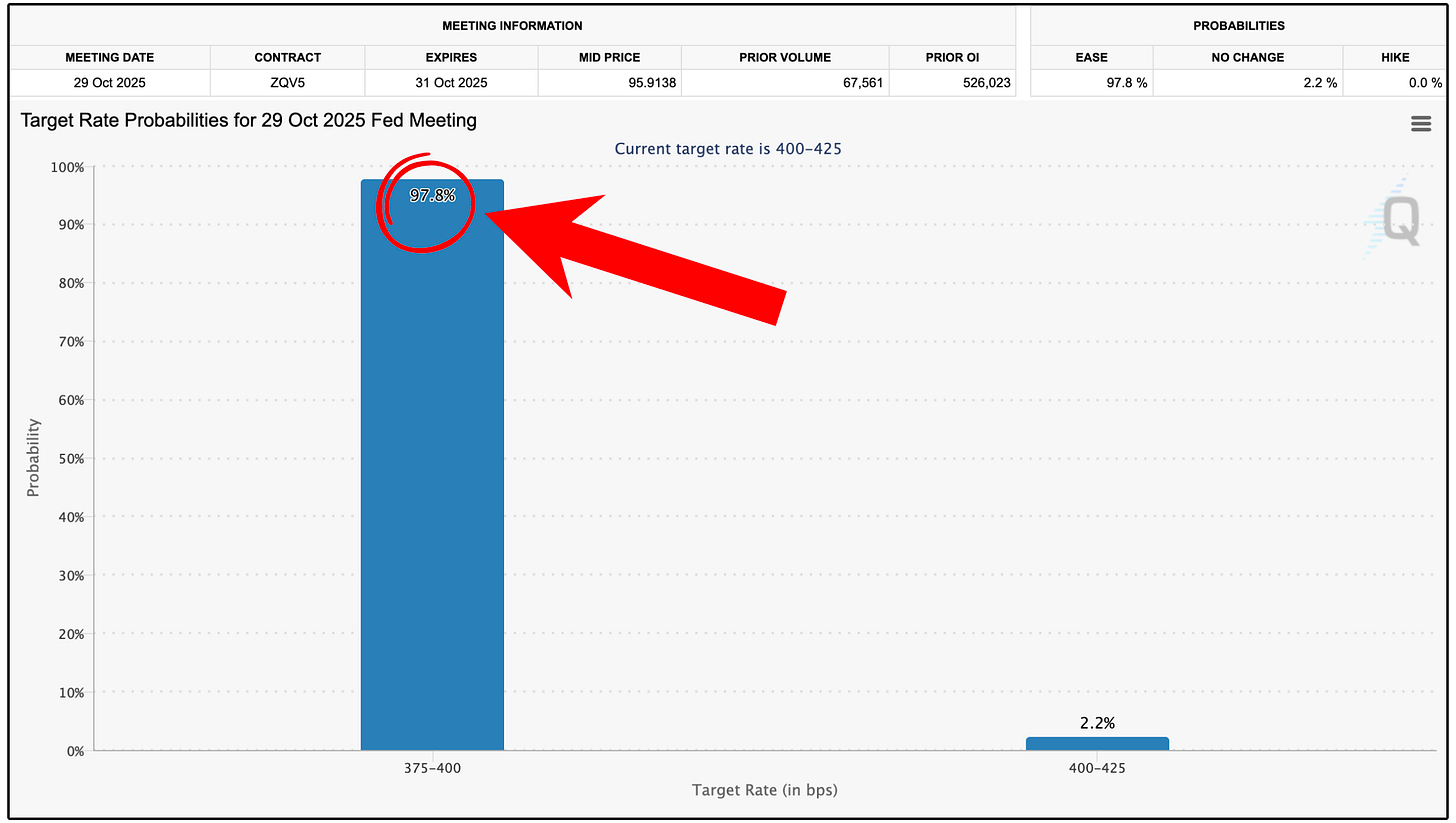Click the EXPIRES column header
Screen dimensions: 1456x823
click(x=451, y=57)
